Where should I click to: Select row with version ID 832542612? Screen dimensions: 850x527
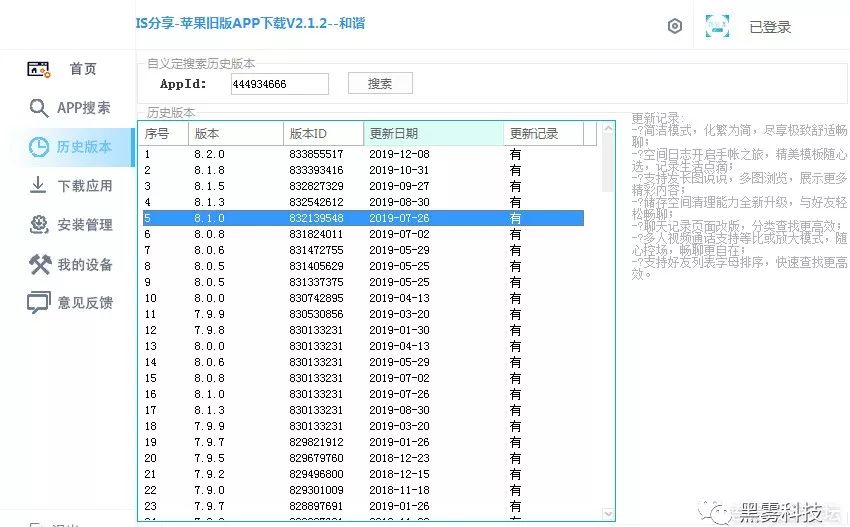[363, 202]
